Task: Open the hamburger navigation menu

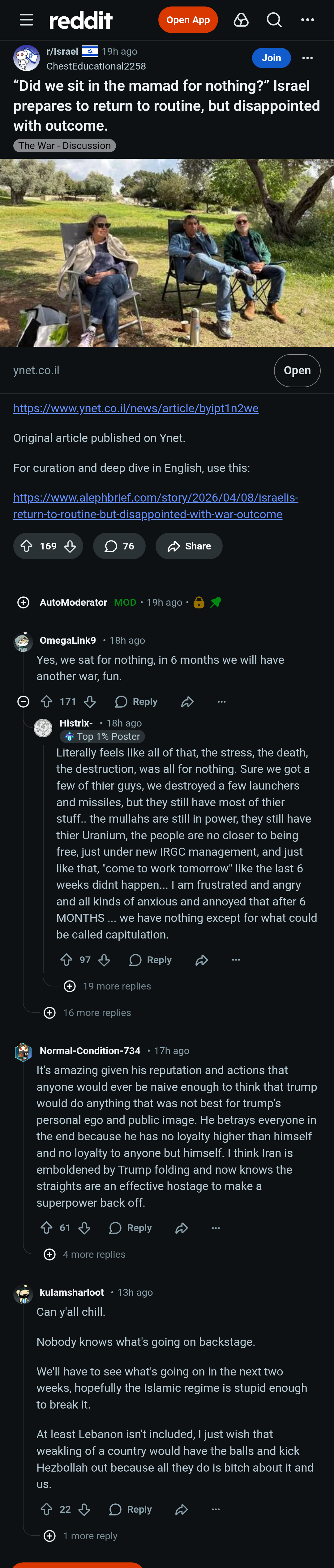Action: coord(26,20)
